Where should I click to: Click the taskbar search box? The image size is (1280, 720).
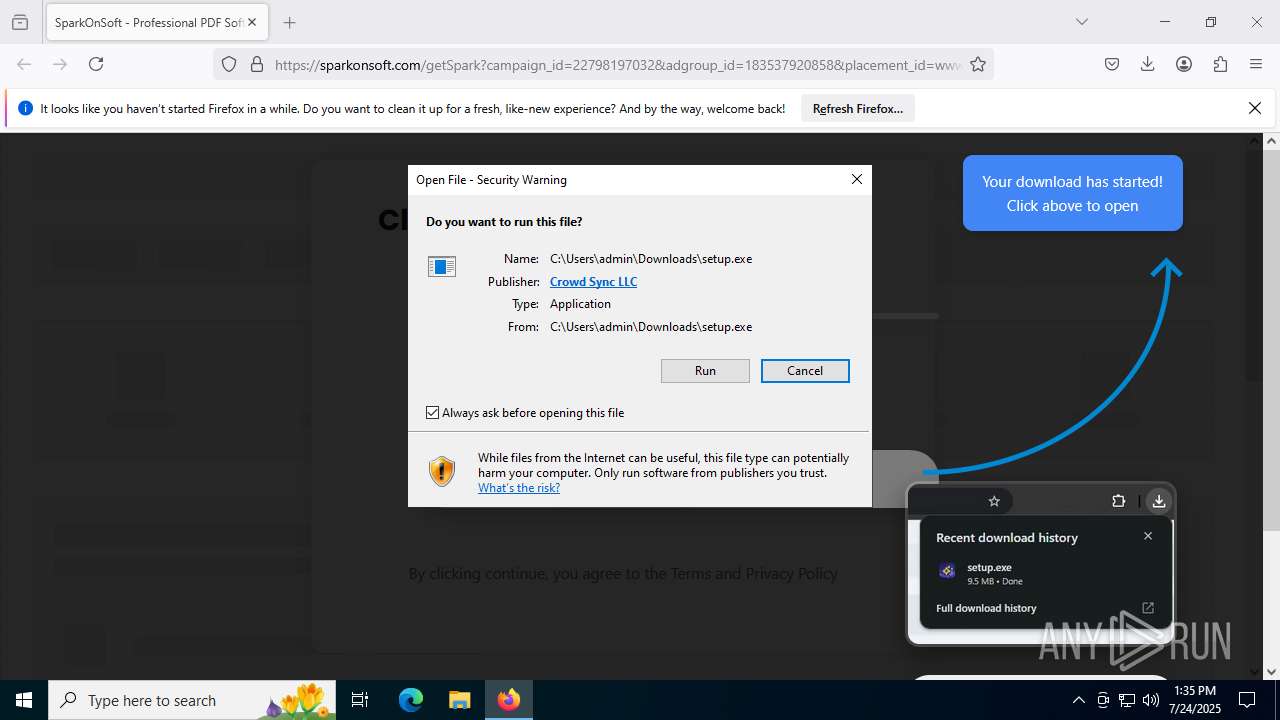pyautogui.click(x=193, y=700)
